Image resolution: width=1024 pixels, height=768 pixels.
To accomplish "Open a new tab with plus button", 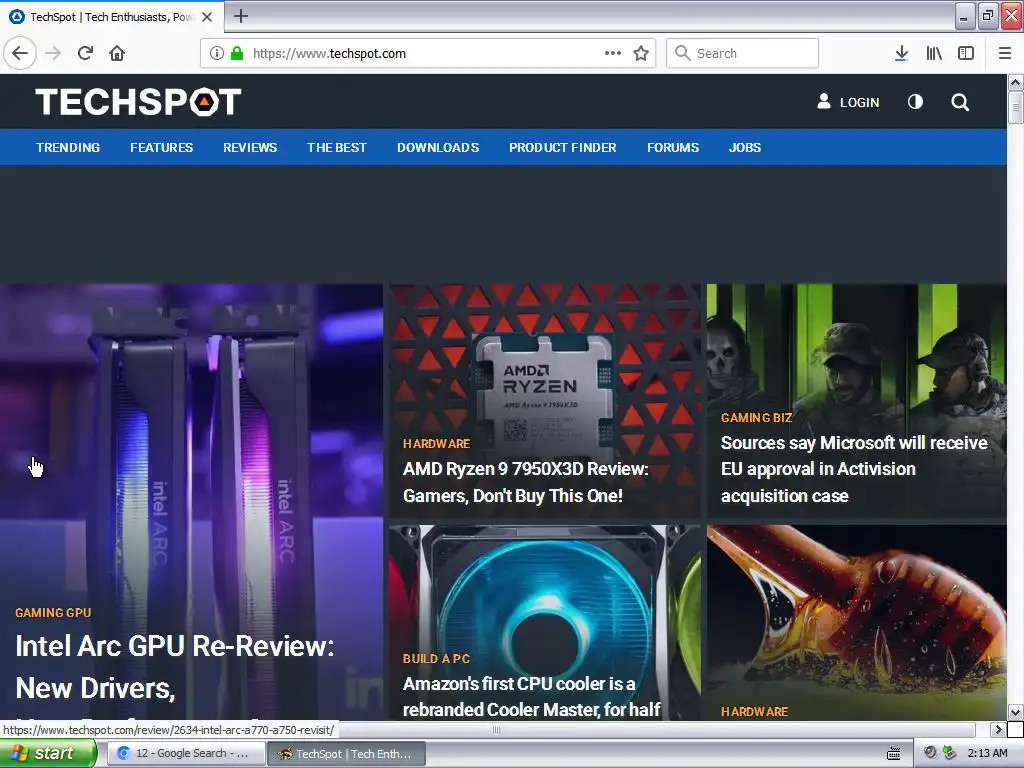I will 241,16.
